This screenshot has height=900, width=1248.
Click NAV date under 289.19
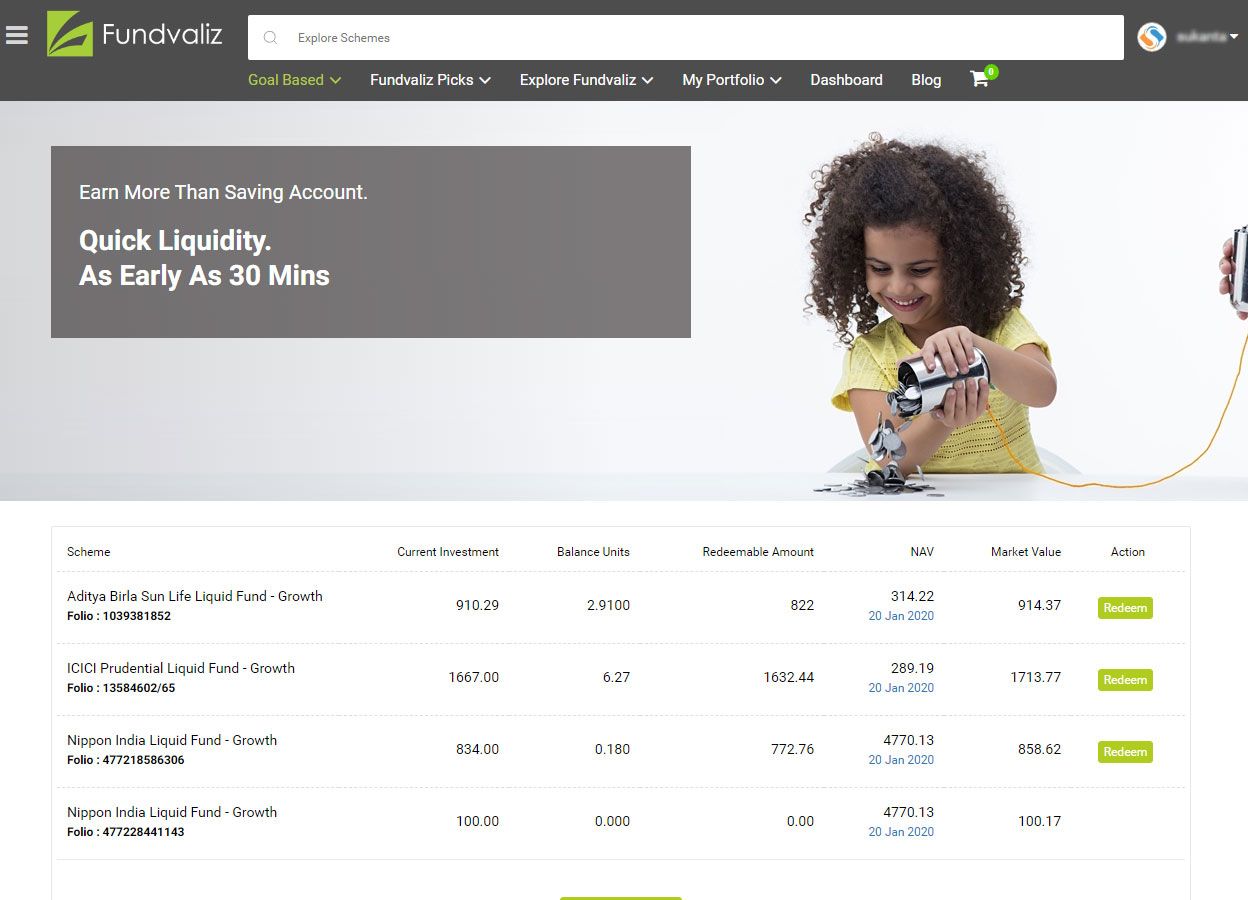pos(901,688)
